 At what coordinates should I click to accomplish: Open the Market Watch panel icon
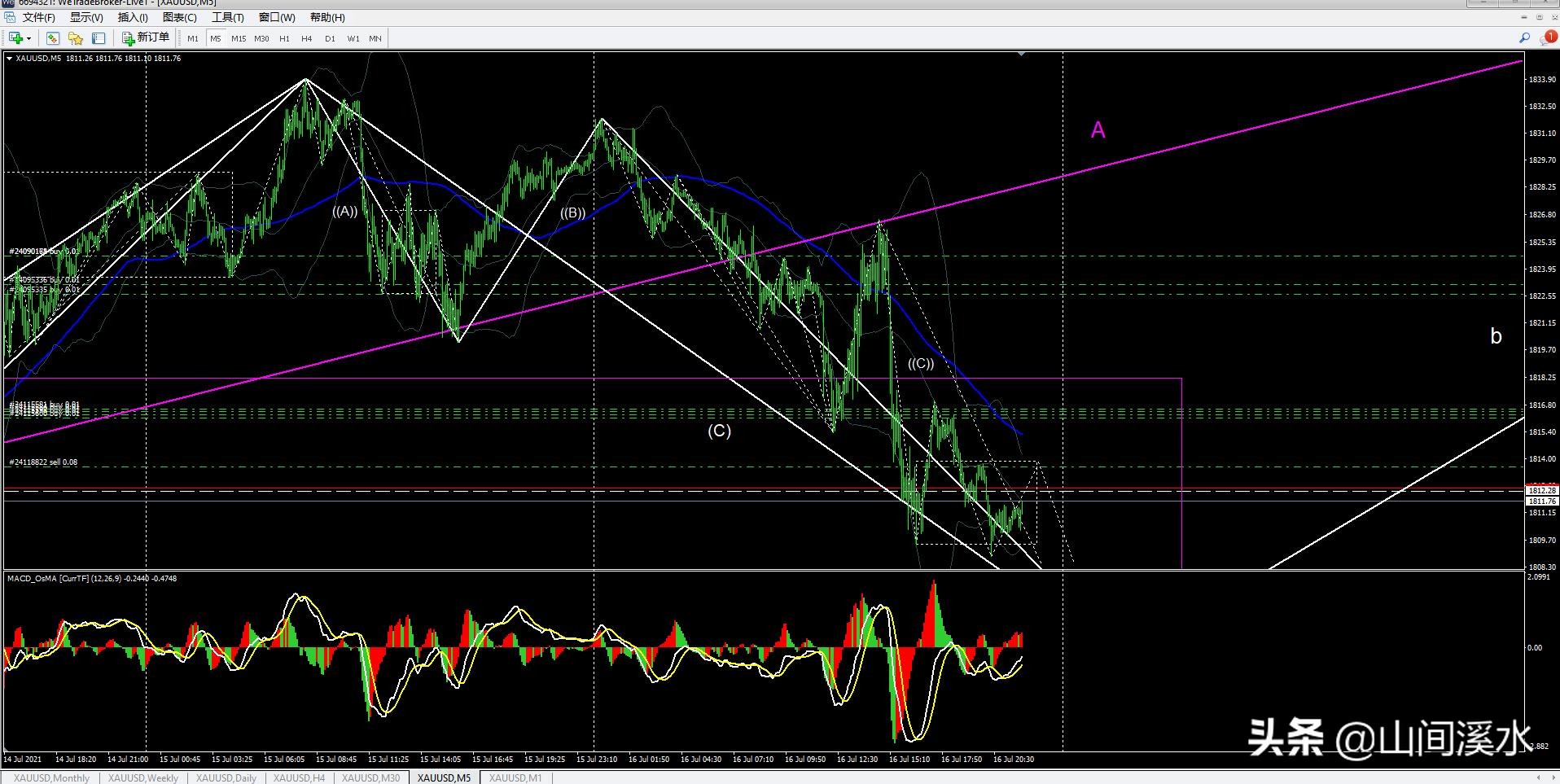pyautogui.click(x=53, y=38)
